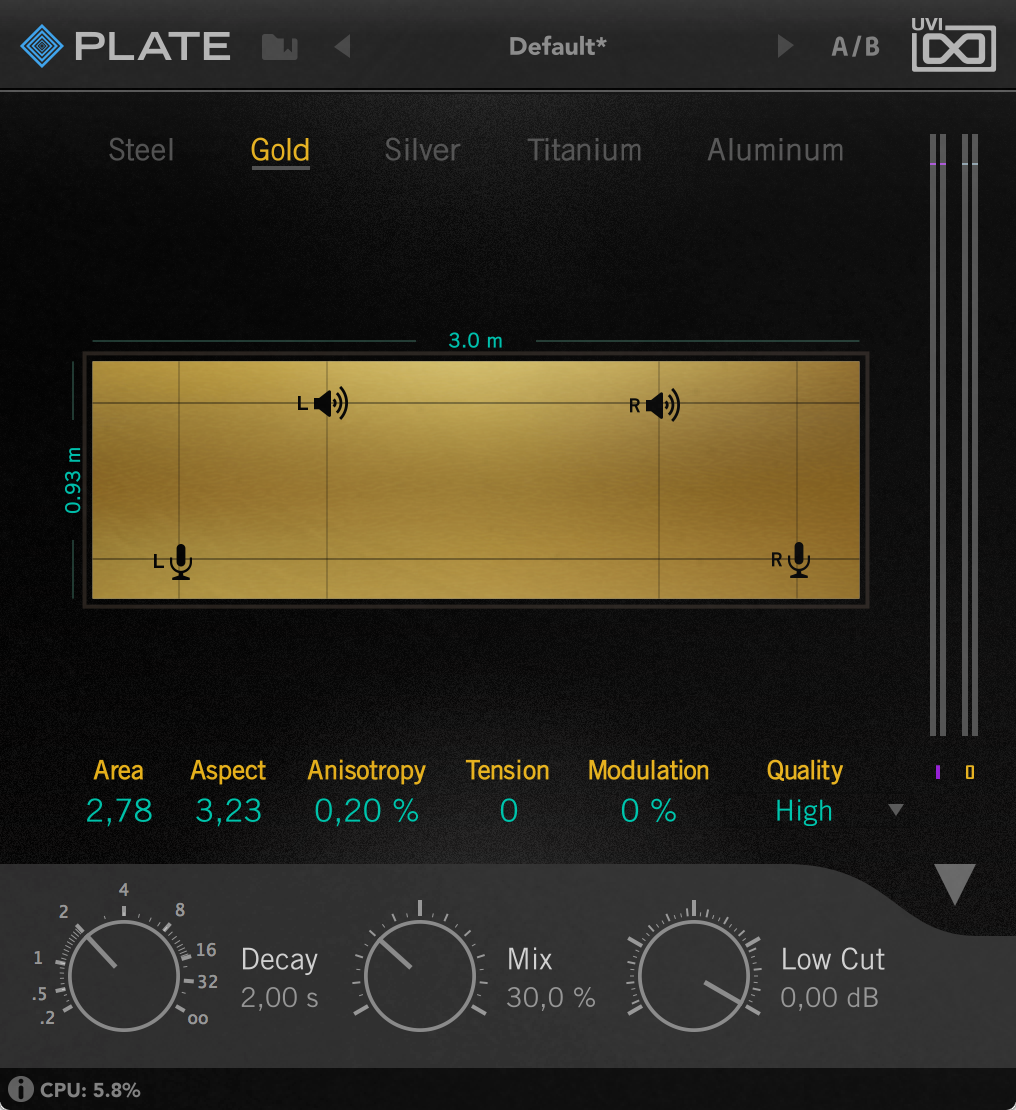Open the preset browser folder icon
Screen dimensions: 1016x1110
click(280, 45)
